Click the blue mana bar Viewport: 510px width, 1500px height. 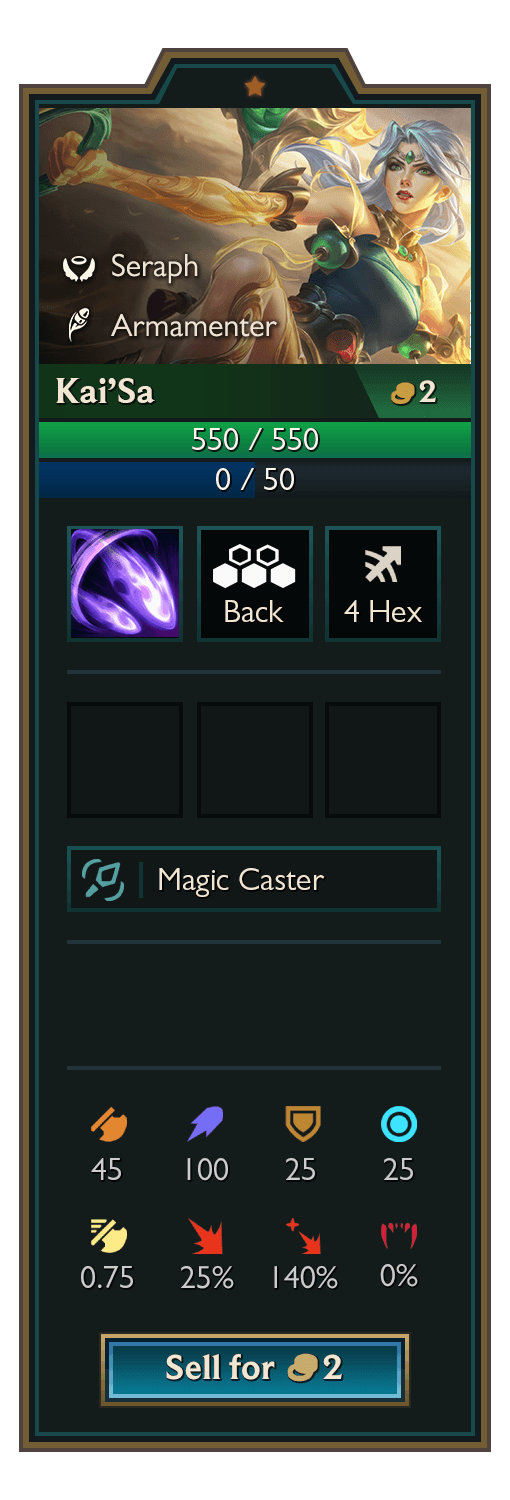click(255, 479)
